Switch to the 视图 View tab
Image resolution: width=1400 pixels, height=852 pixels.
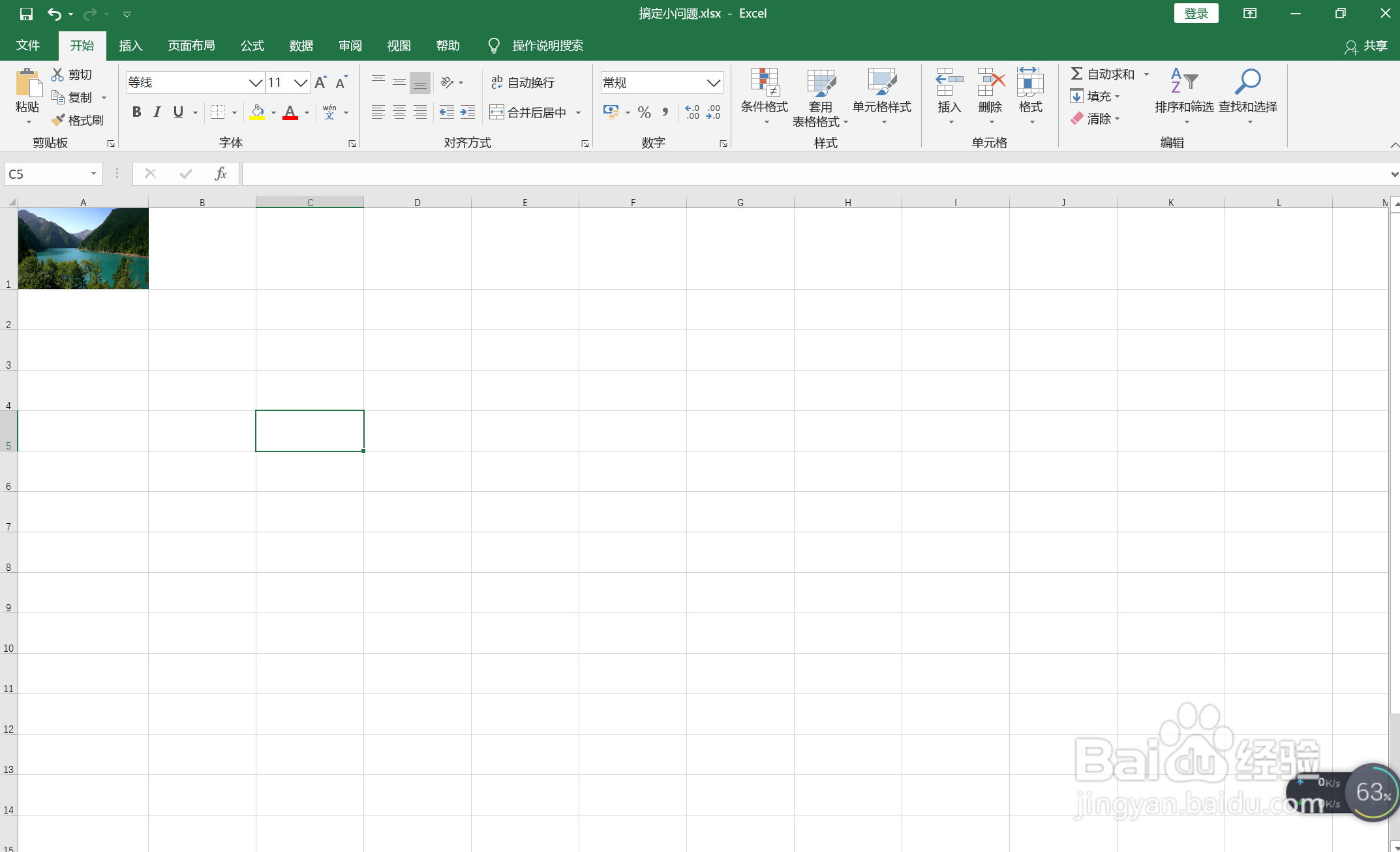399,46
